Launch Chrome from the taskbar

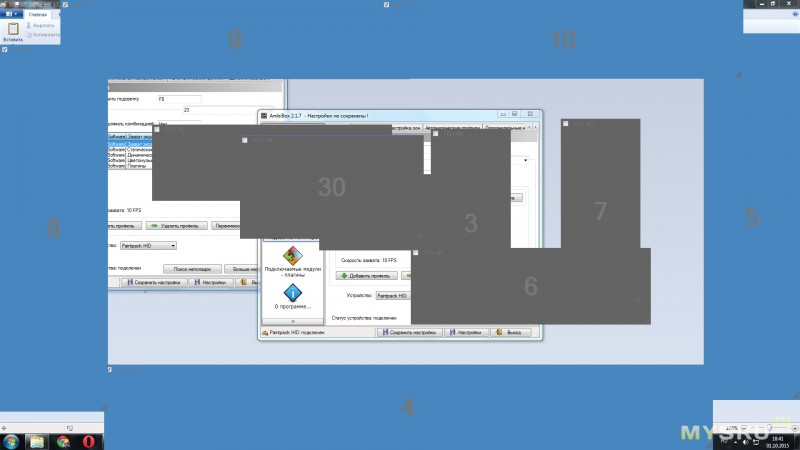[63, 441]
